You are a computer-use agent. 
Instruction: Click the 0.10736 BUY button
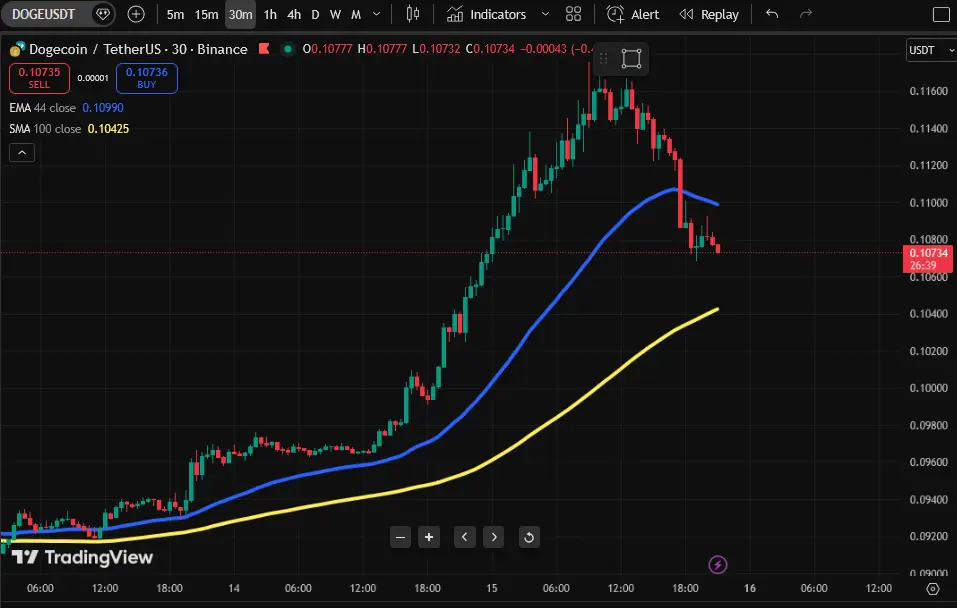[146, 78]
